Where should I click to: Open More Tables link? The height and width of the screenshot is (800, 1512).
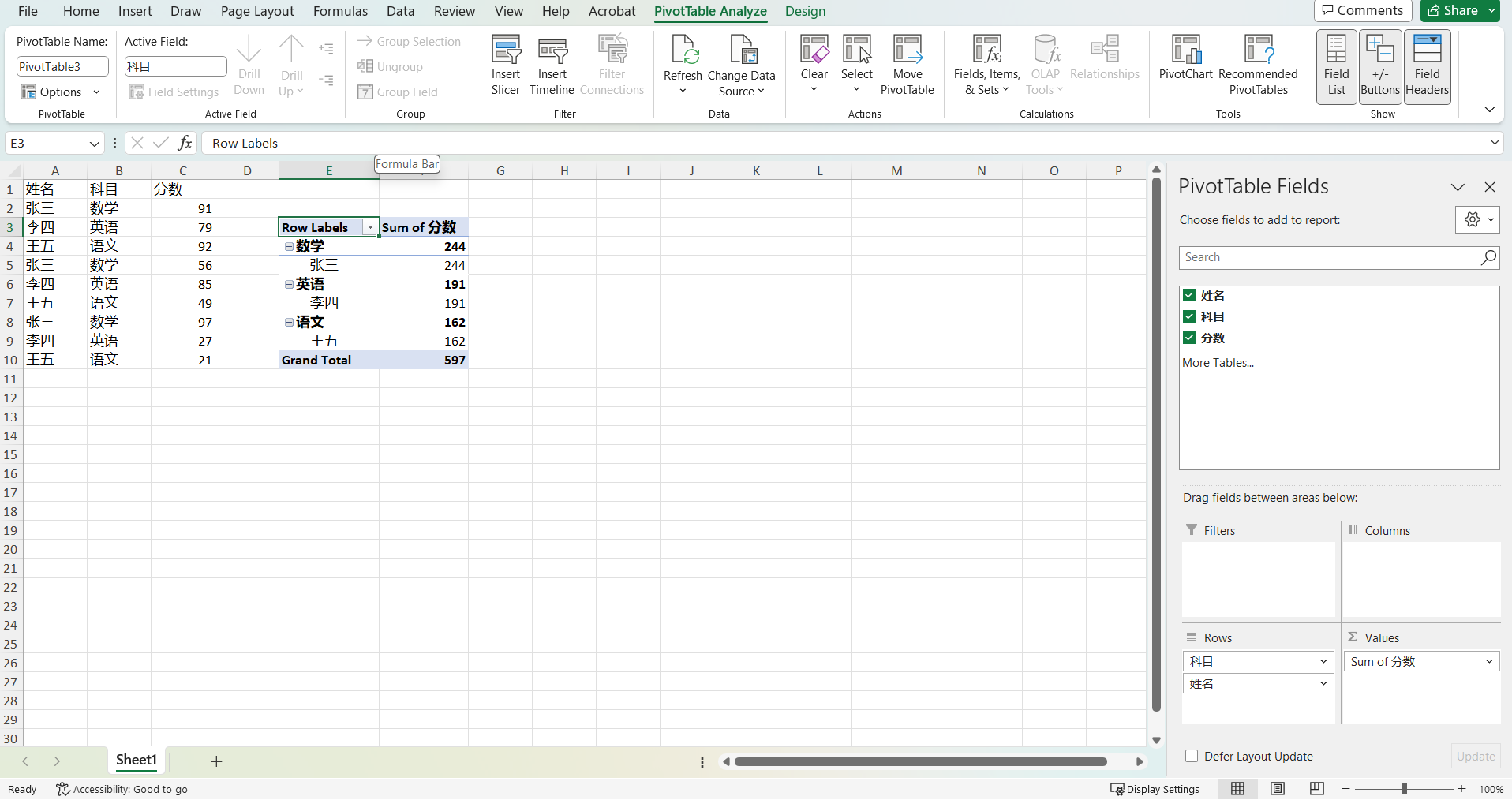[x=1218, y=363]
